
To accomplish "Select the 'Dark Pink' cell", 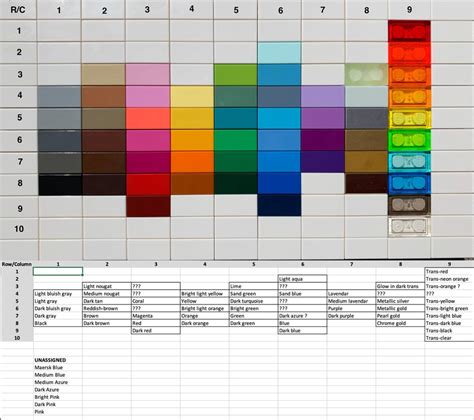I will coord(58,404).
